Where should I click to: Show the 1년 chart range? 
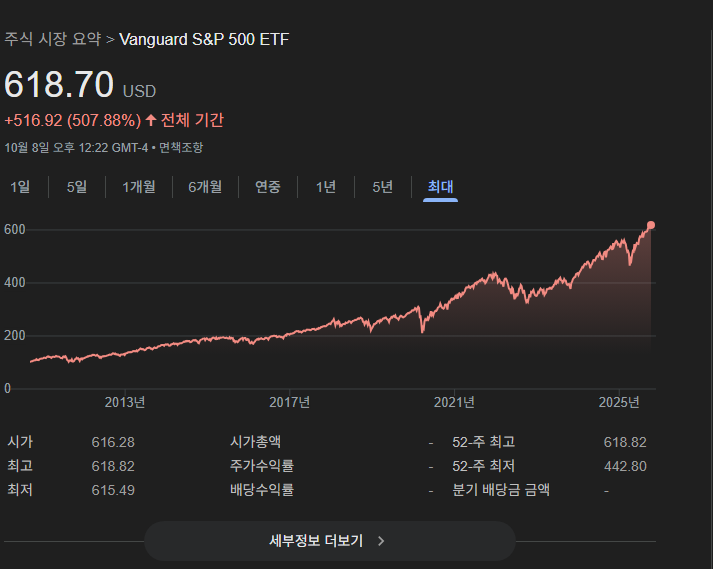pyautogui.click(x=326, y=186)
